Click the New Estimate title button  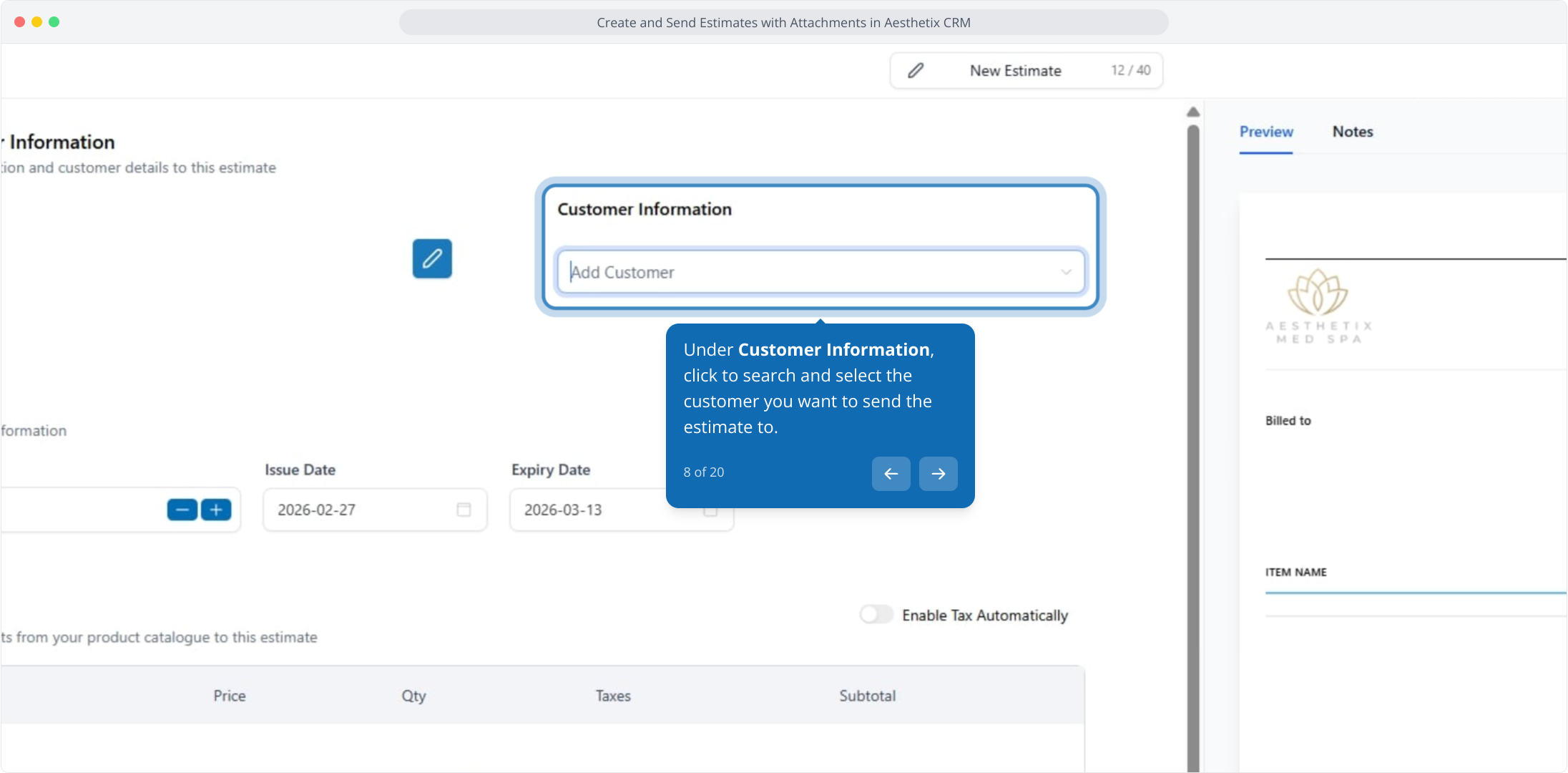click(1015, 70)
